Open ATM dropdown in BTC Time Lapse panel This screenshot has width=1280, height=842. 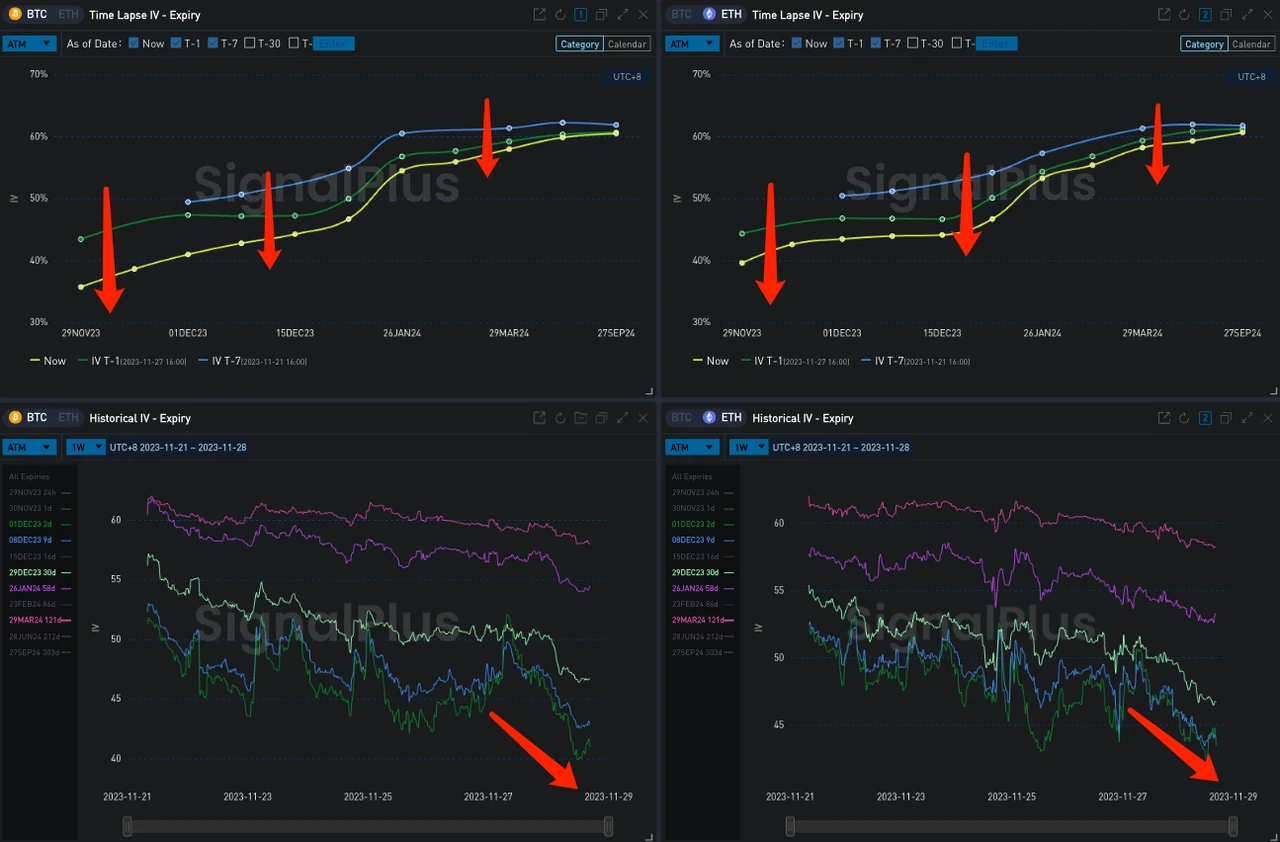28,44
